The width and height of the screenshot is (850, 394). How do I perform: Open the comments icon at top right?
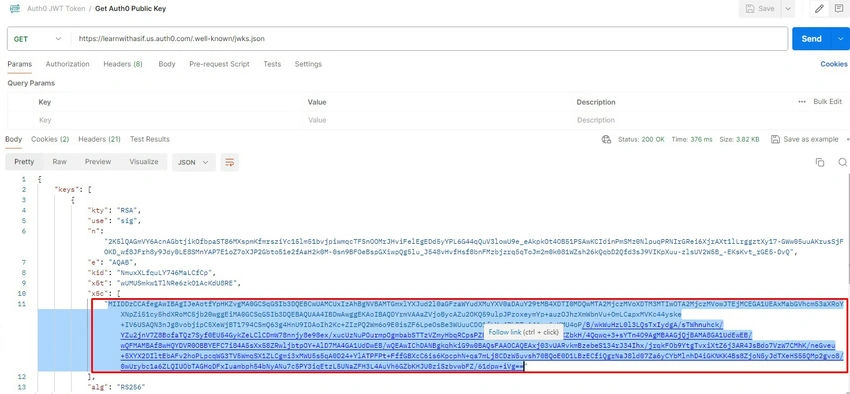tap(839, 9)
